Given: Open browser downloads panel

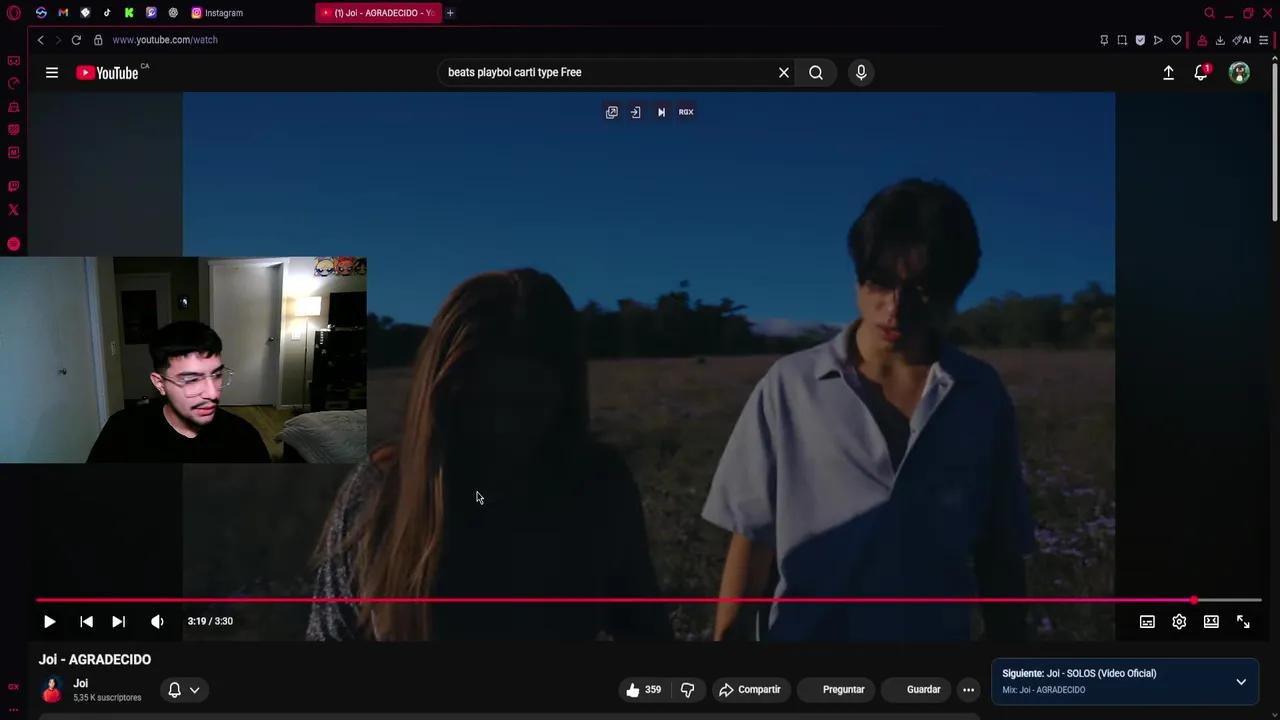Looking at the screenshot, I should pos(1220,40).
